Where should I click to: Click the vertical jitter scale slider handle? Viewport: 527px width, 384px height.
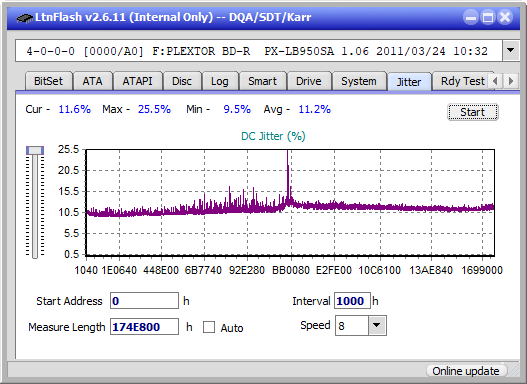tap(35, 150)
